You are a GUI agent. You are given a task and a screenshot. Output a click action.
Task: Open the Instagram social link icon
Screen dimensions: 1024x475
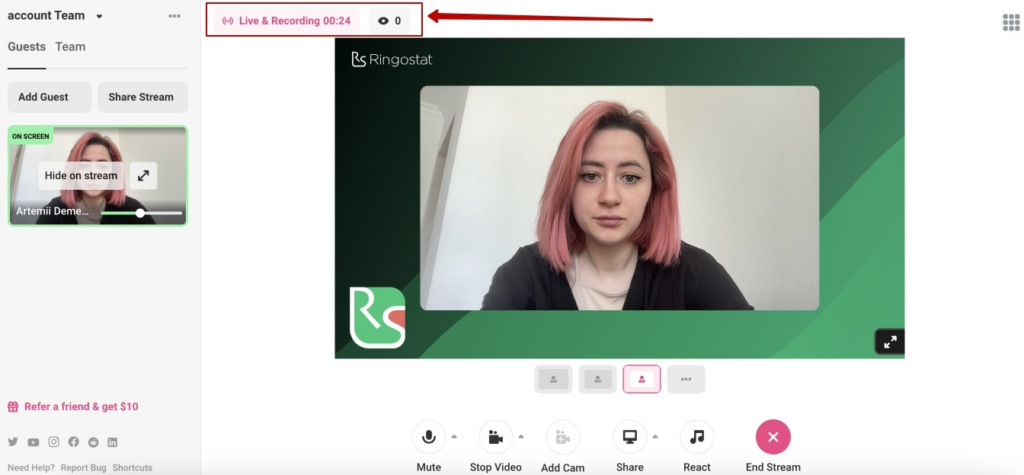coord(54,442)
